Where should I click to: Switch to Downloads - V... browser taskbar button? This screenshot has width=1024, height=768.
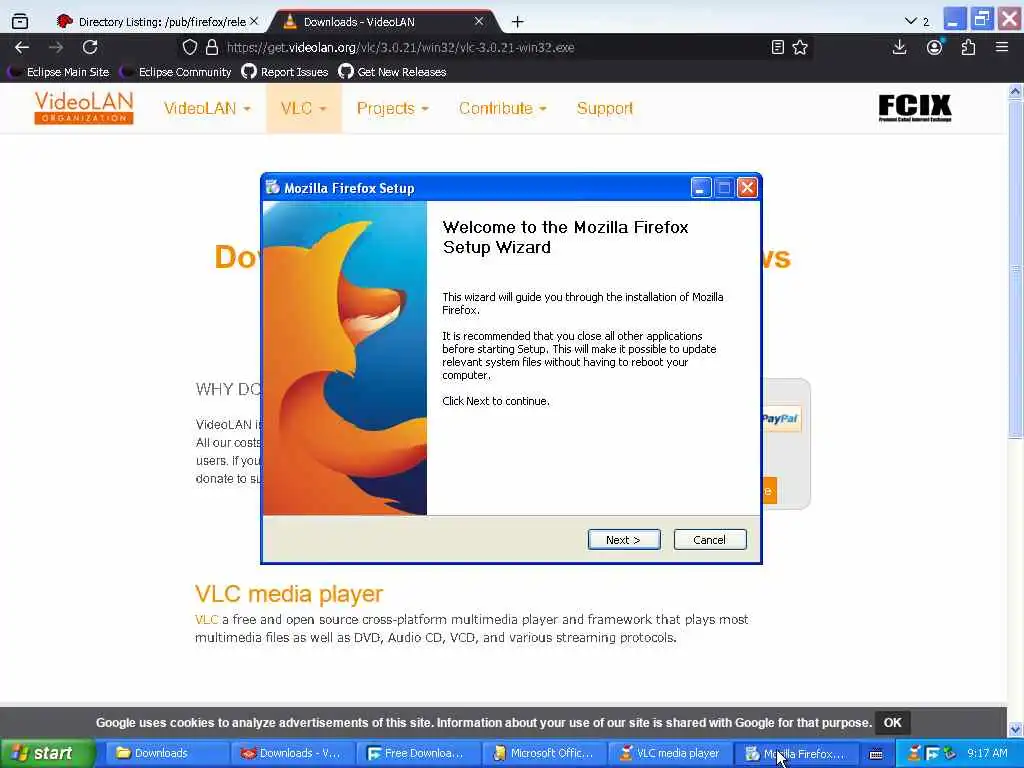coord(291,753)
